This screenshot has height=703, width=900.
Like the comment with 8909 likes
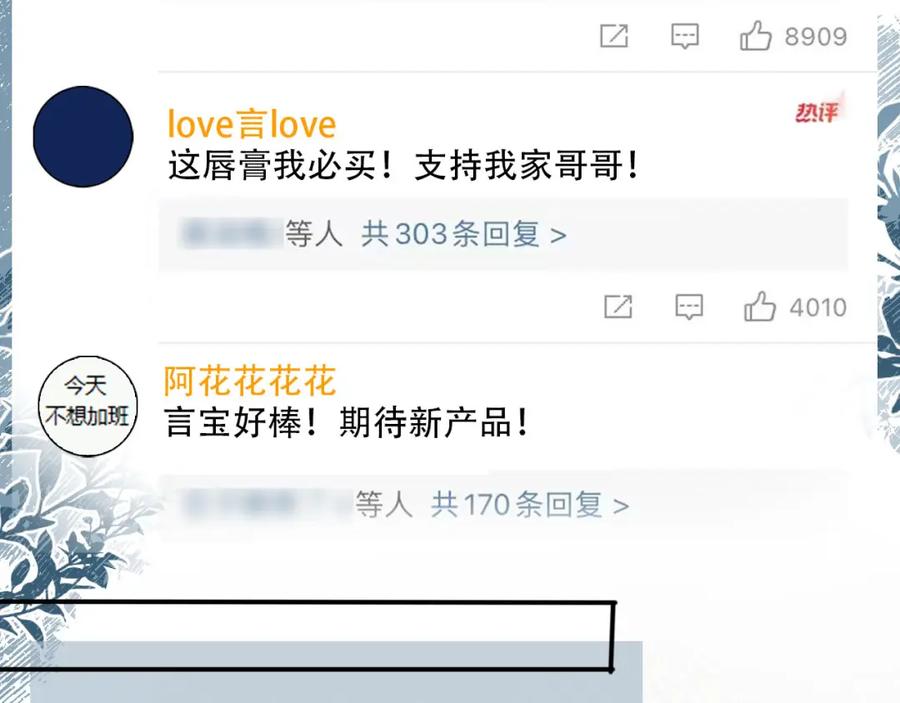pyautogui.click(x=755, y=36)
